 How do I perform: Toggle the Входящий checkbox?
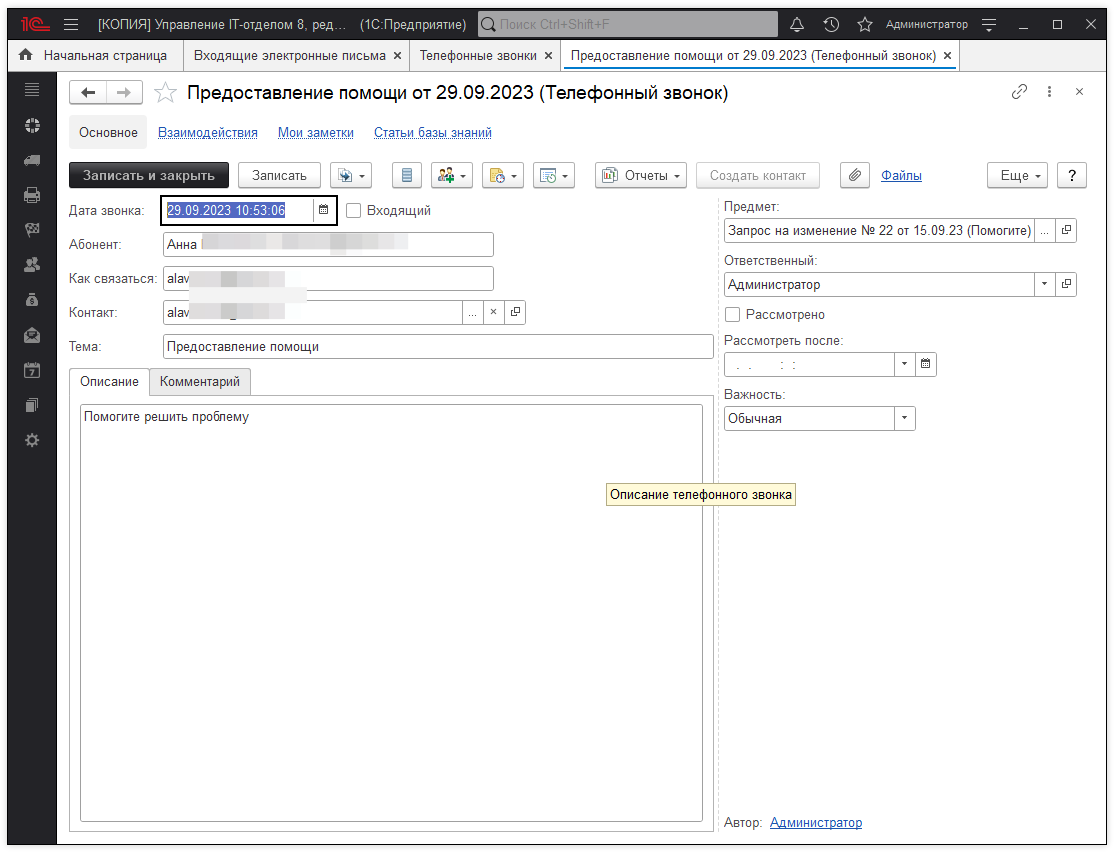click(353, 210)
